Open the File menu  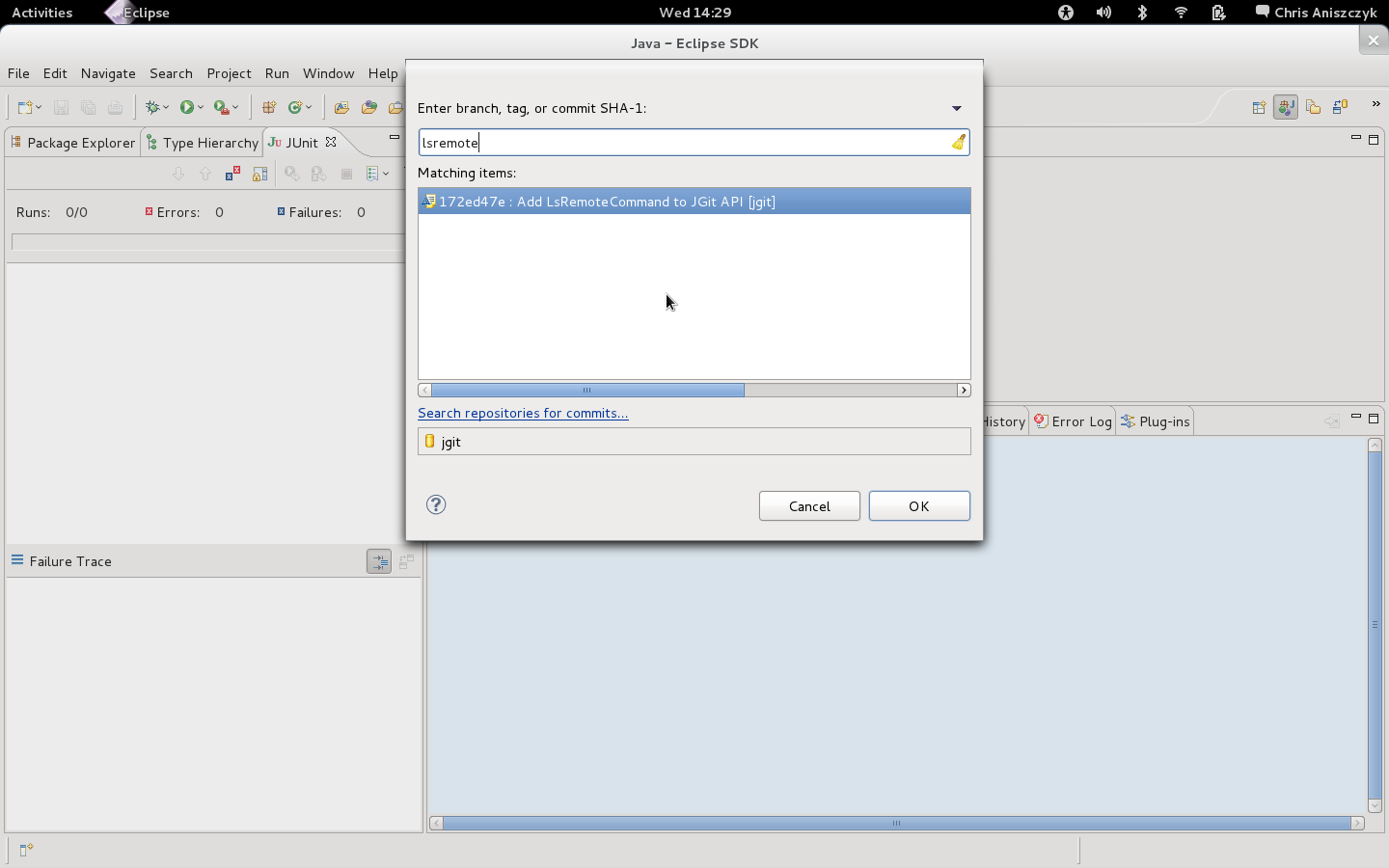point(18,73)
